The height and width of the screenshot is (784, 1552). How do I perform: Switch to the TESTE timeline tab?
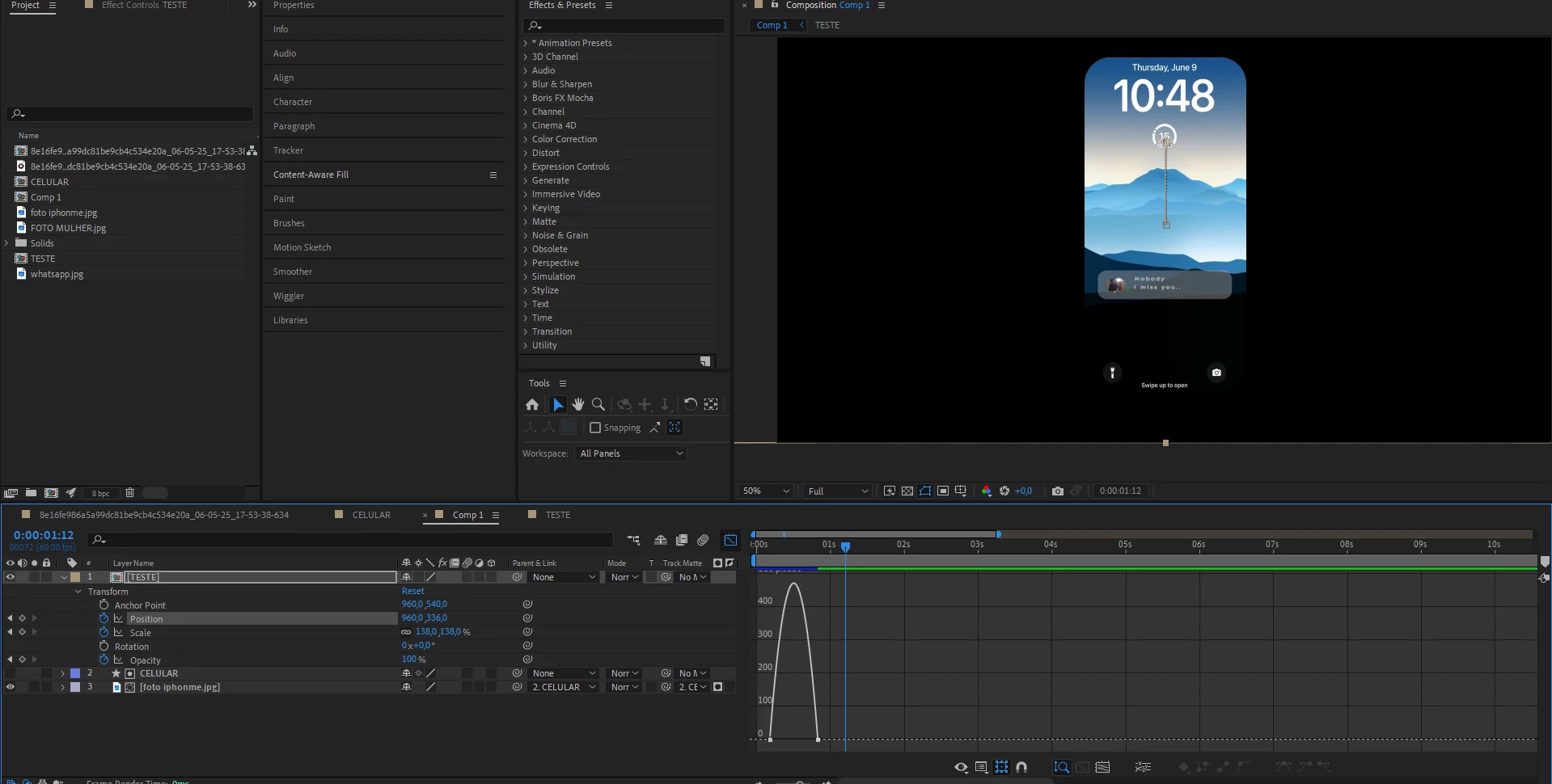click(557, 515)
